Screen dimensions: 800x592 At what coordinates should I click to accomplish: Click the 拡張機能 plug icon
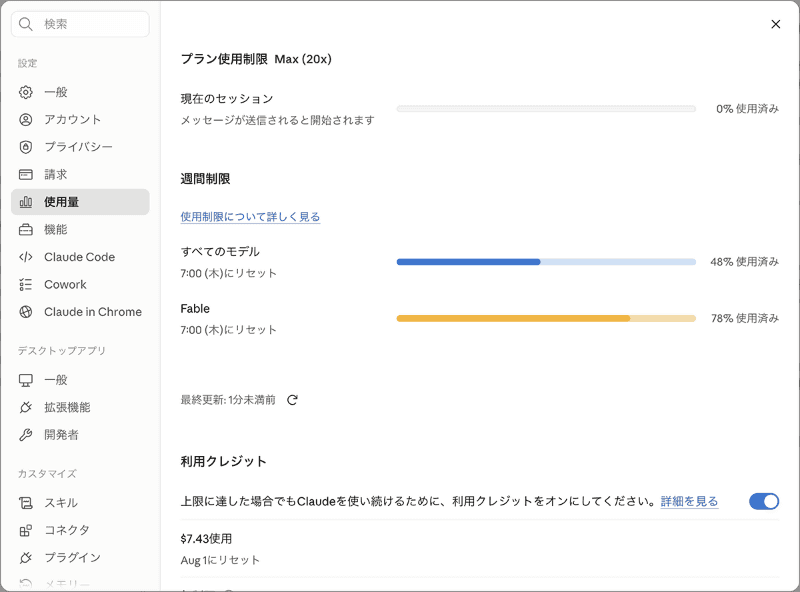(26, 407)
